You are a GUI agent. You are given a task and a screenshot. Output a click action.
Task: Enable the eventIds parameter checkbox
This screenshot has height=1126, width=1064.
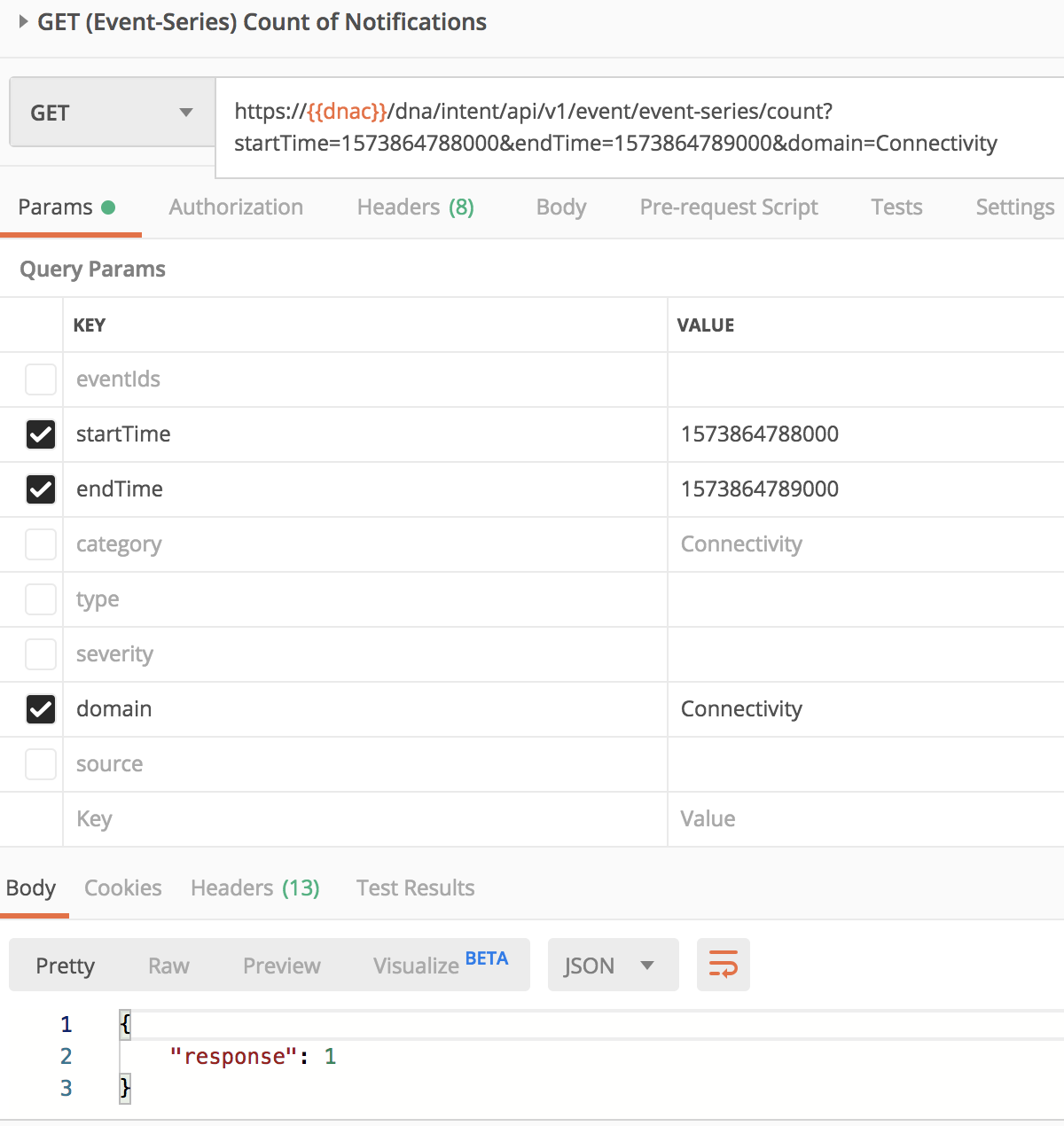tap(41, 379)
